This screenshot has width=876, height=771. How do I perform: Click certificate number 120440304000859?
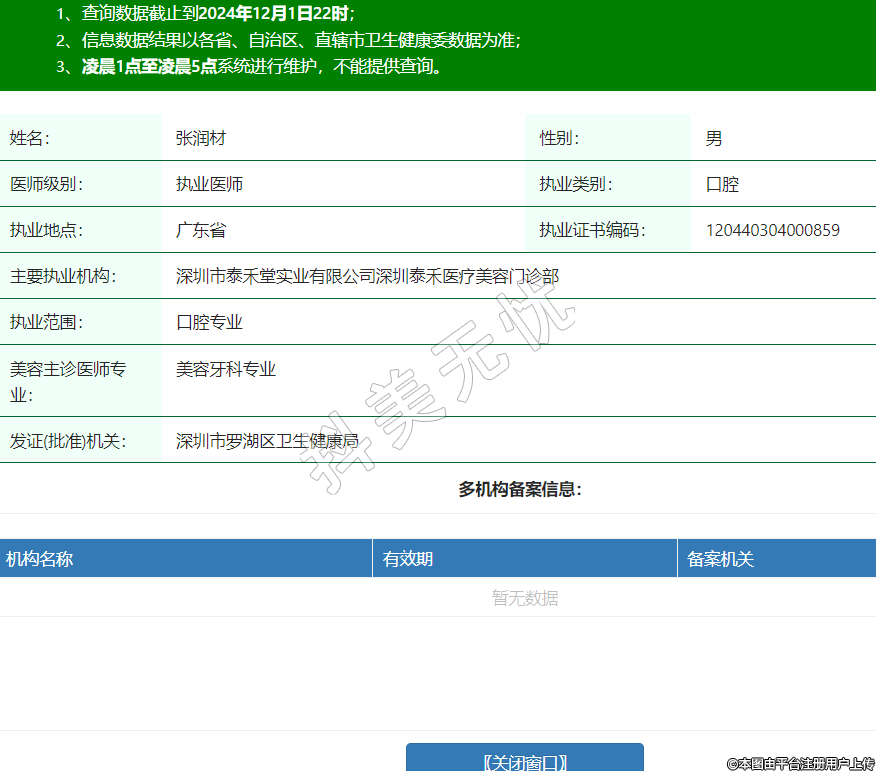coord(772,230)
